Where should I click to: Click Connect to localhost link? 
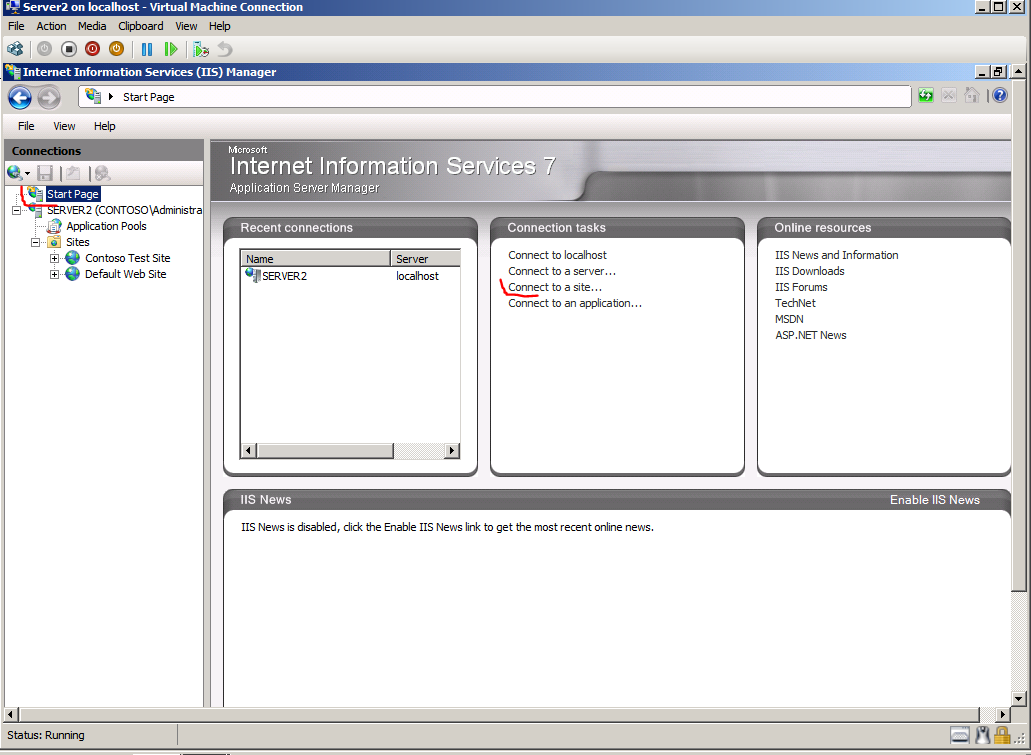(558, 255)
